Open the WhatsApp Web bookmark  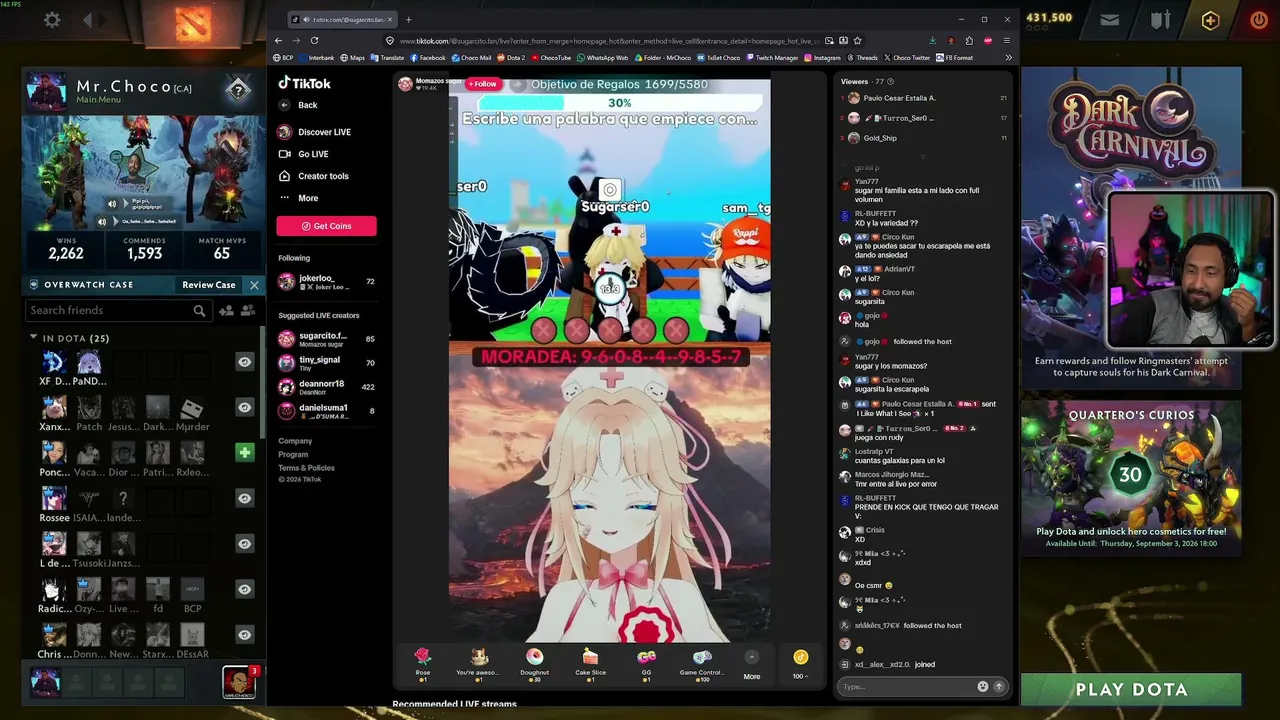click(601, 58)
